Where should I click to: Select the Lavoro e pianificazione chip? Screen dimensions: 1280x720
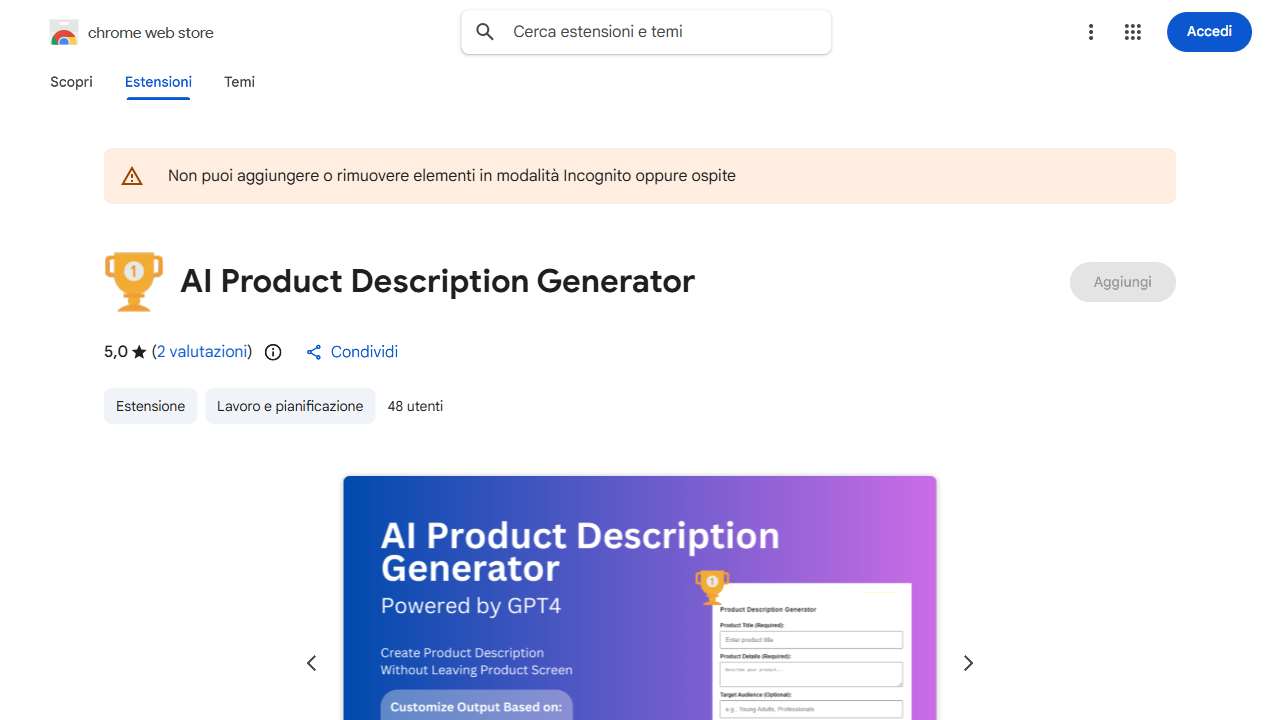(290, 406)
